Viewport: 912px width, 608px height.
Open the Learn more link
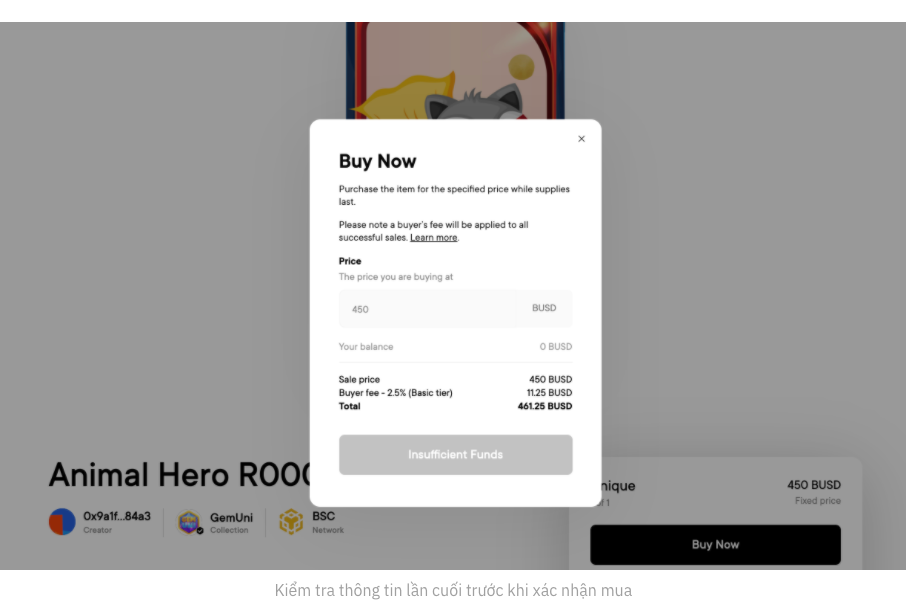tap(433, 238)
